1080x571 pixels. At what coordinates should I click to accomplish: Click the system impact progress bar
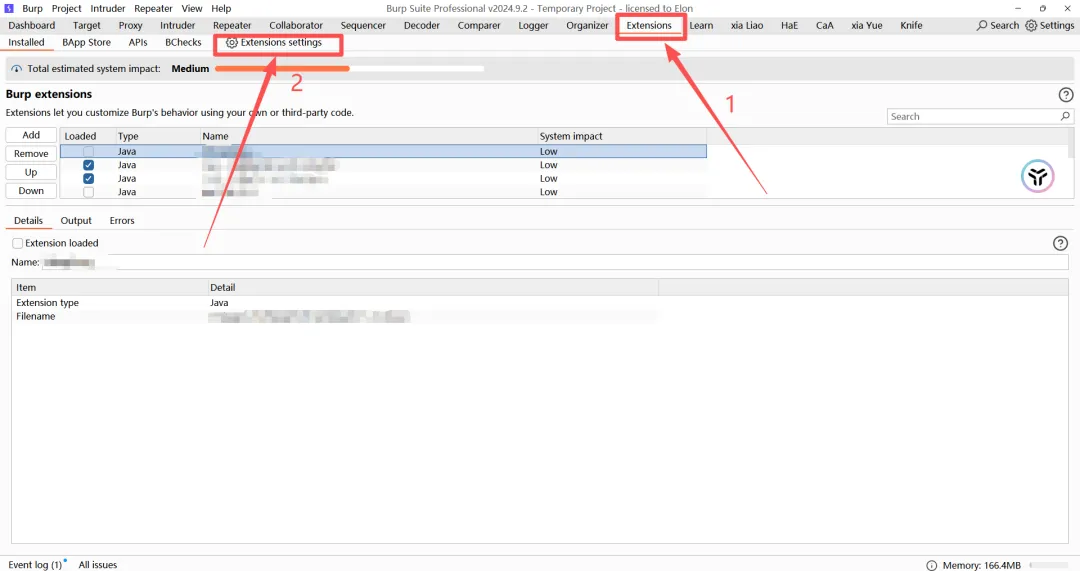(x=349, y=69)
